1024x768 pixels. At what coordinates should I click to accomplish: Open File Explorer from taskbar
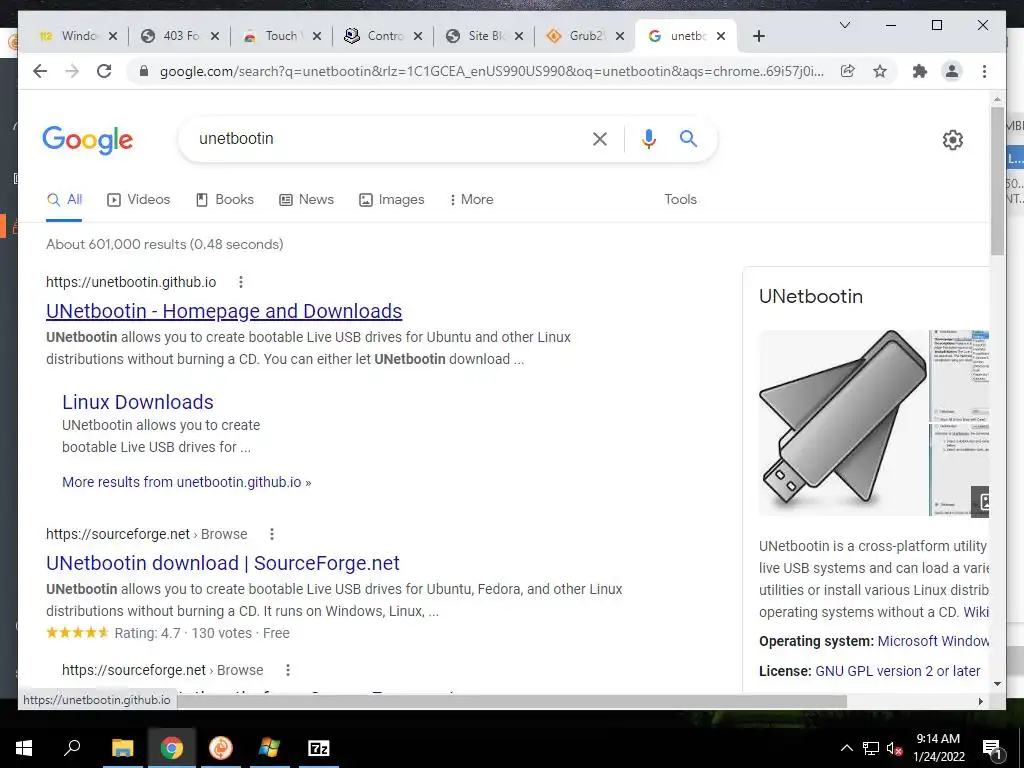122,748
